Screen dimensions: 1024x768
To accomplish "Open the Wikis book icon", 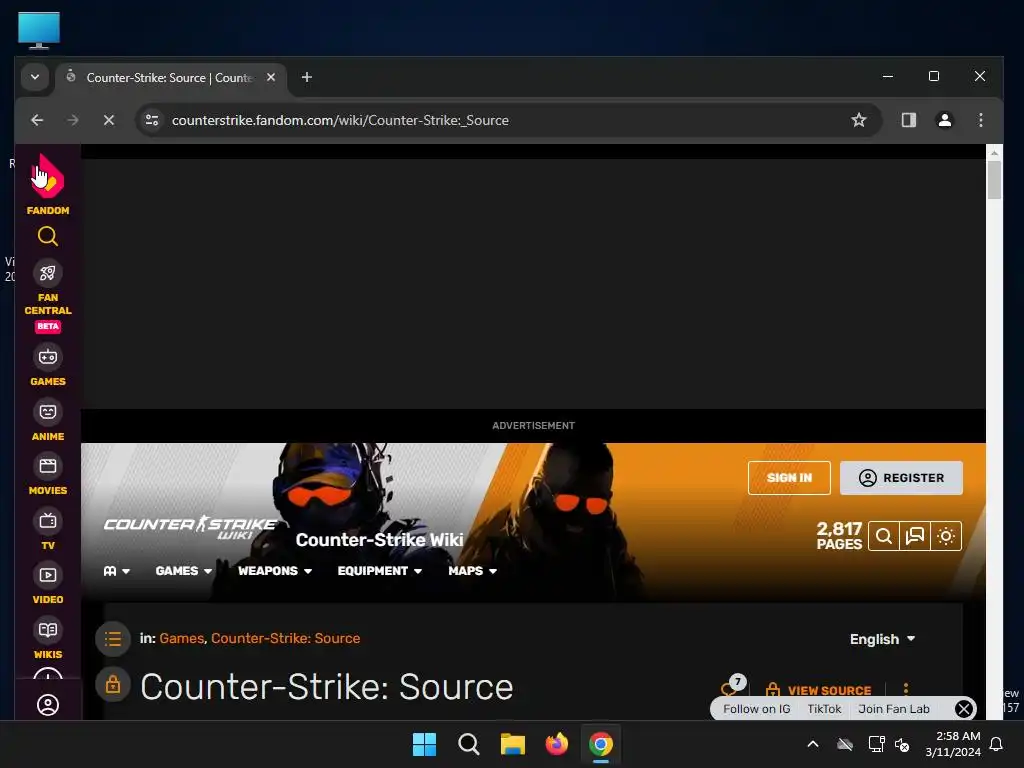I will [48, 630].
